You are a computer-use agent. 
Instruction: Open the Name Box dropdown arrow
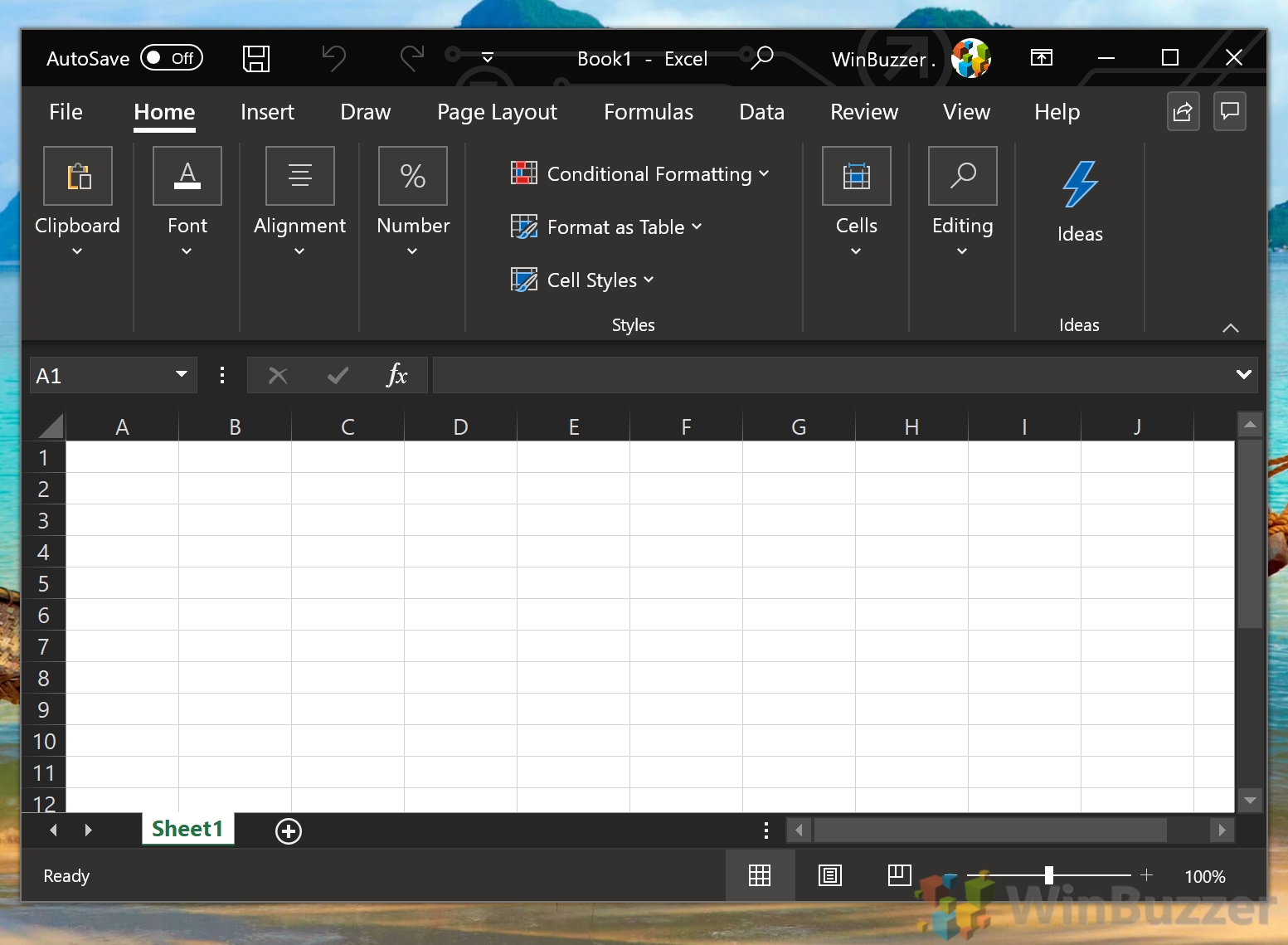[x=182, y=375]
